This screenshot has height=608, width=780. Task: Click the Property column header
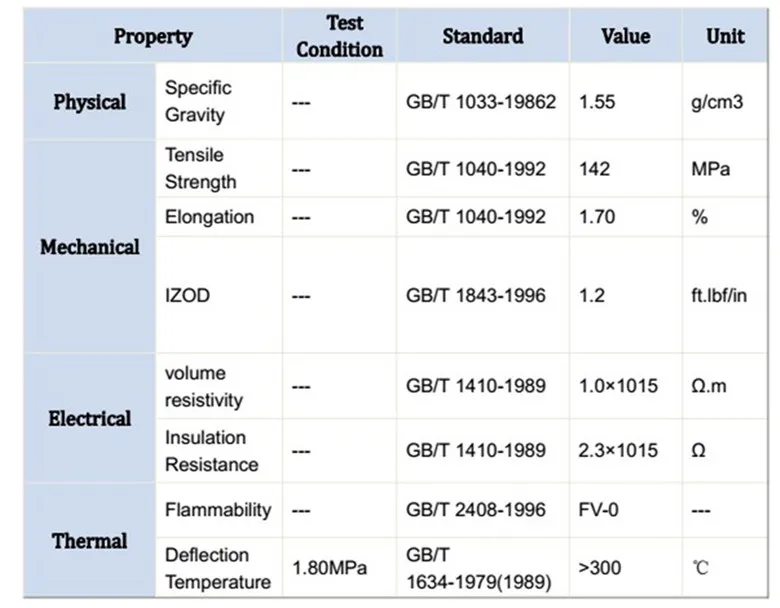click(152, 37)
